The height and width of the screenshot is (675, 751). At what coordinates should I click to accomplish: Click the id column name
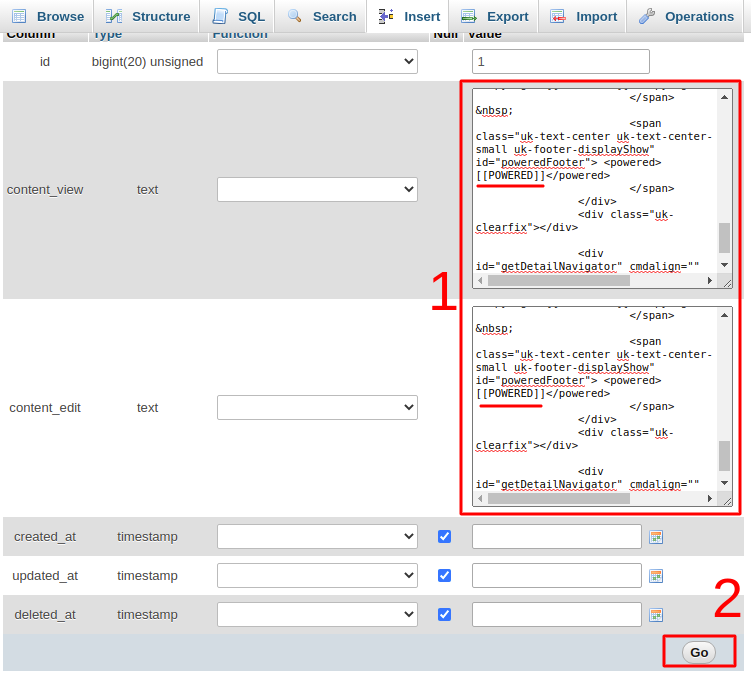coord(45,62)
